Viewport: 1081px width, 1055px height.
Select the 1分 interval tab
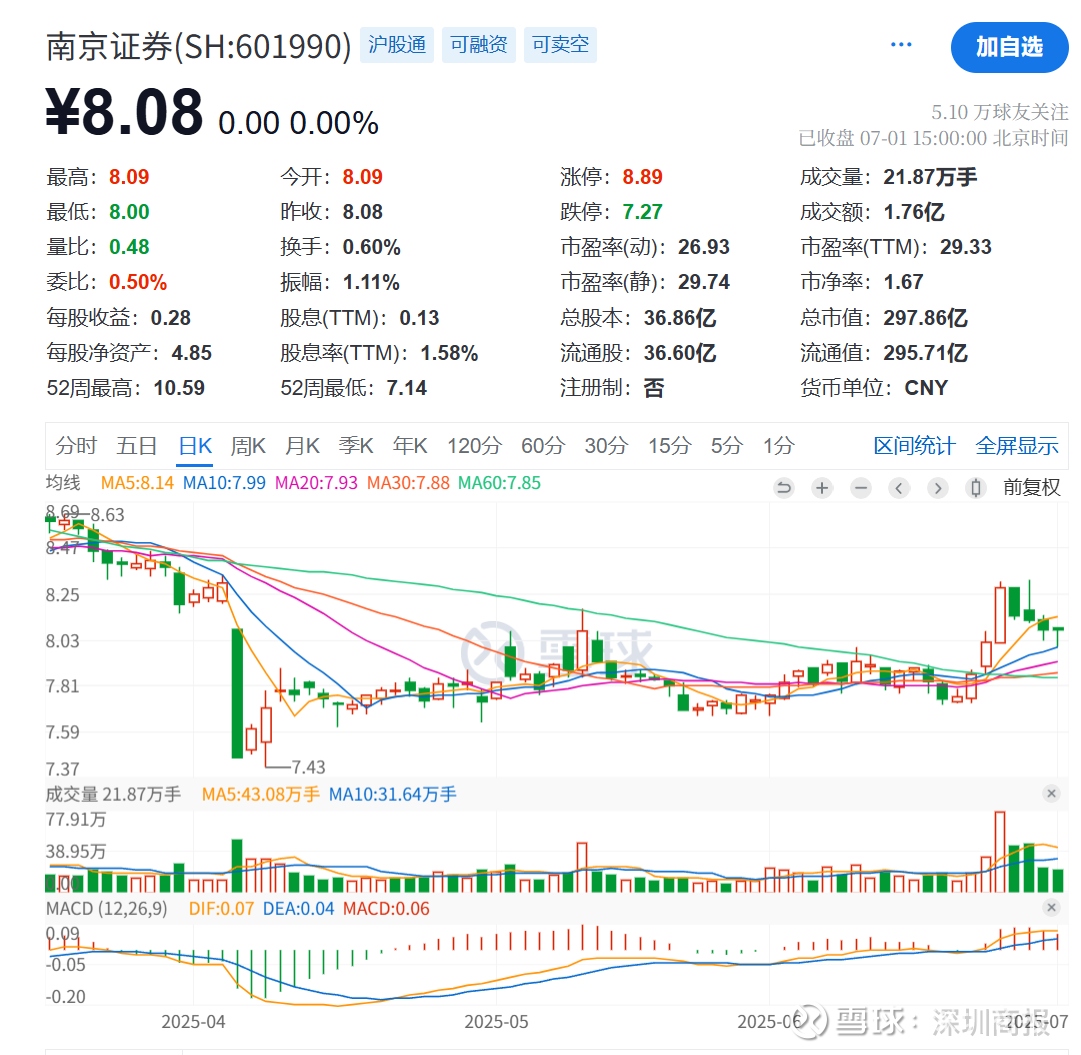[x=779, y=446]
